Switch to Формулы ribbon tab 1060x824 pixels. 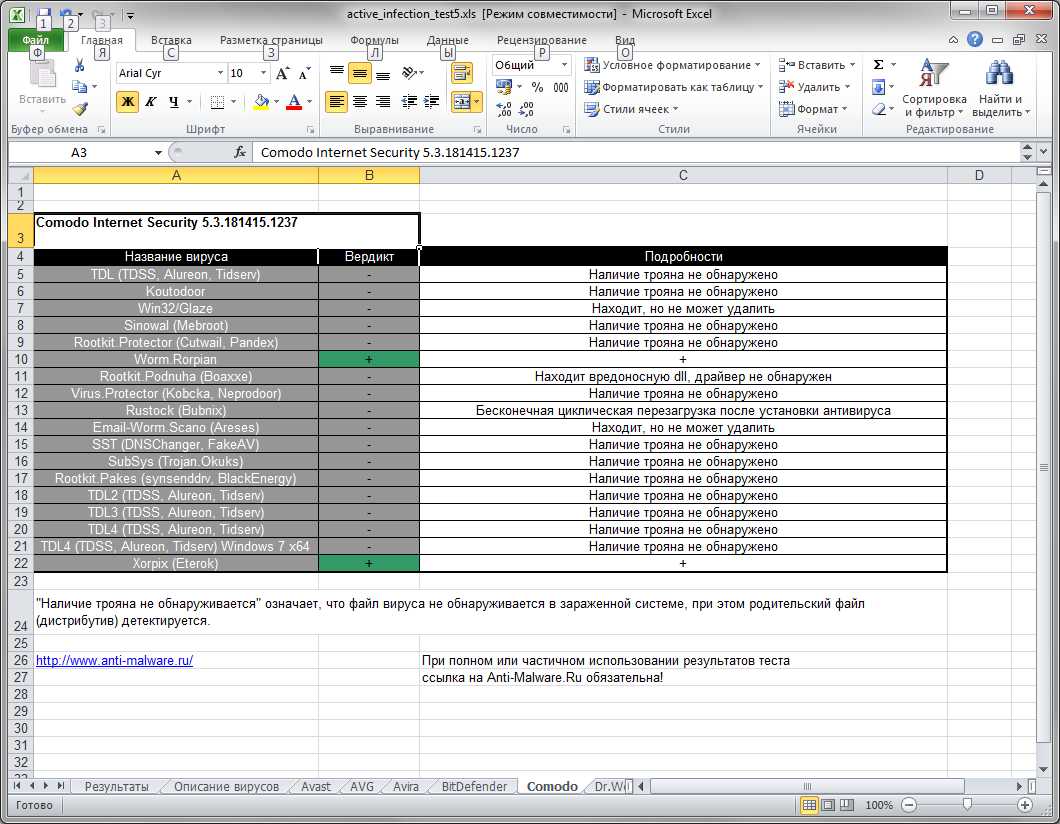point(374,40)
